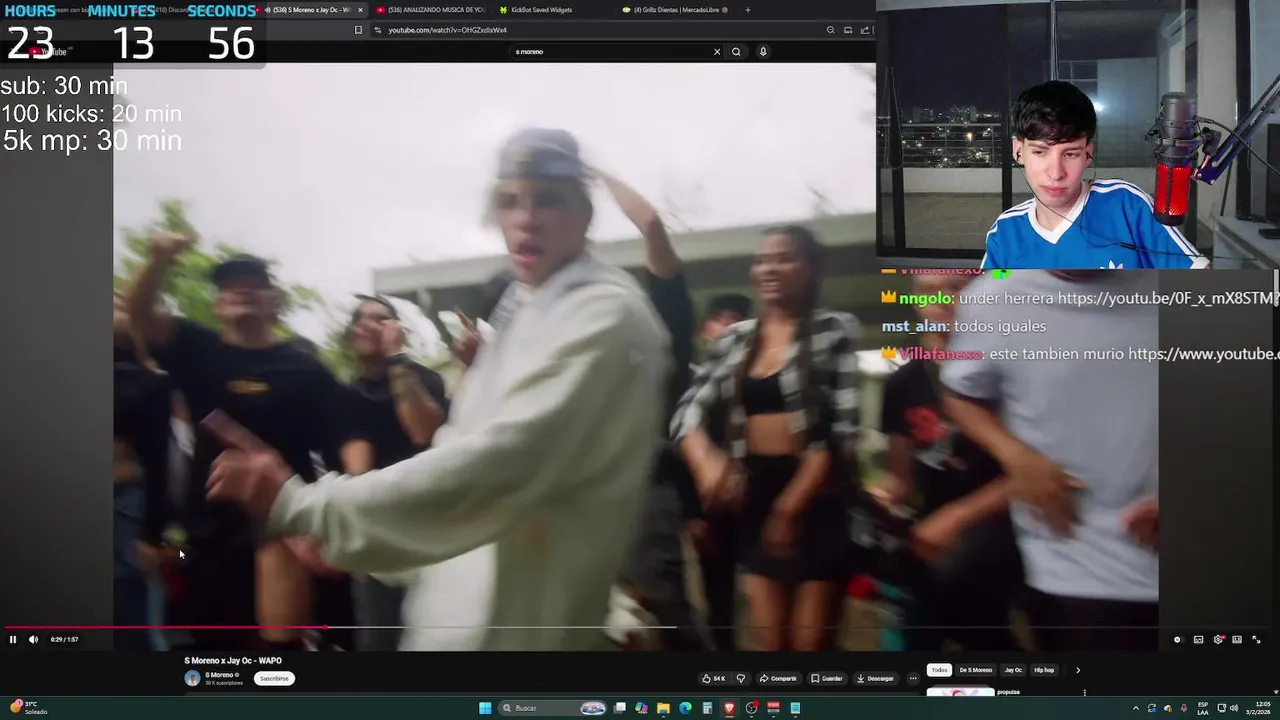Toggle the autoplay switch in the player
The height and width of the screenshot is (720, 1280).
click(1177, 639)
